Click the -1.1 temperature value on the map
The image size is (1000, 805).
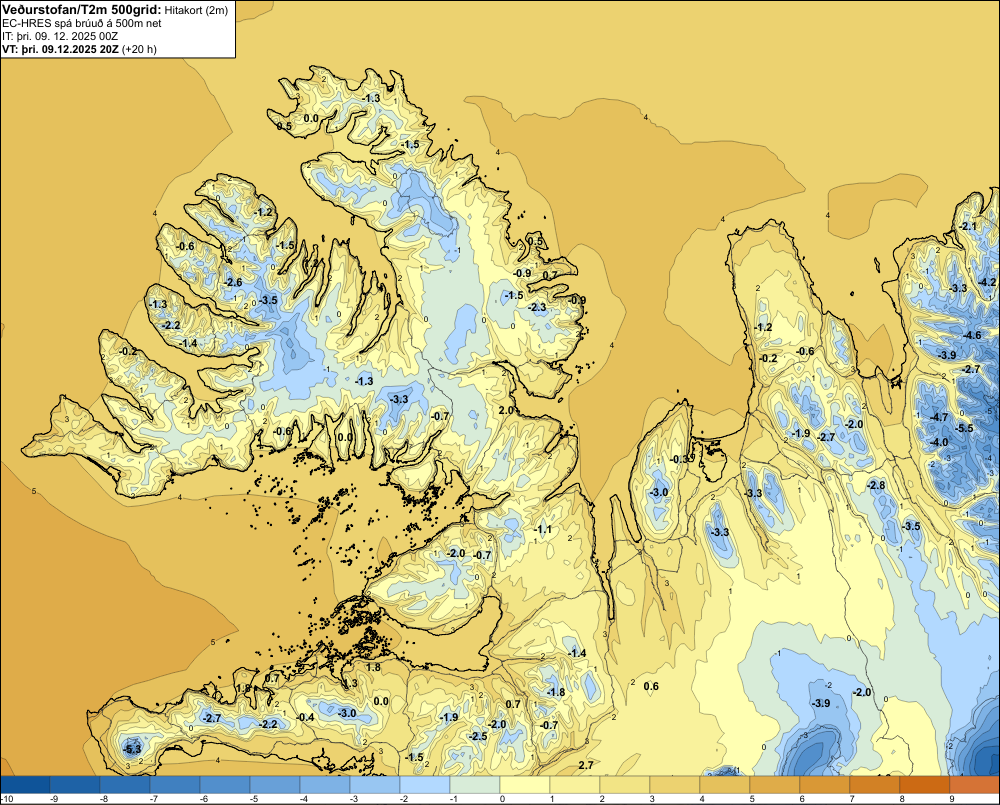543,529
